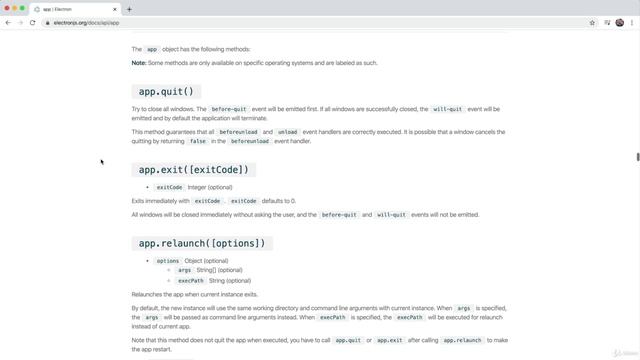Select the app | Electron tab
The image size is (640, 360).
pyautogui.click(x=75, y=9)
